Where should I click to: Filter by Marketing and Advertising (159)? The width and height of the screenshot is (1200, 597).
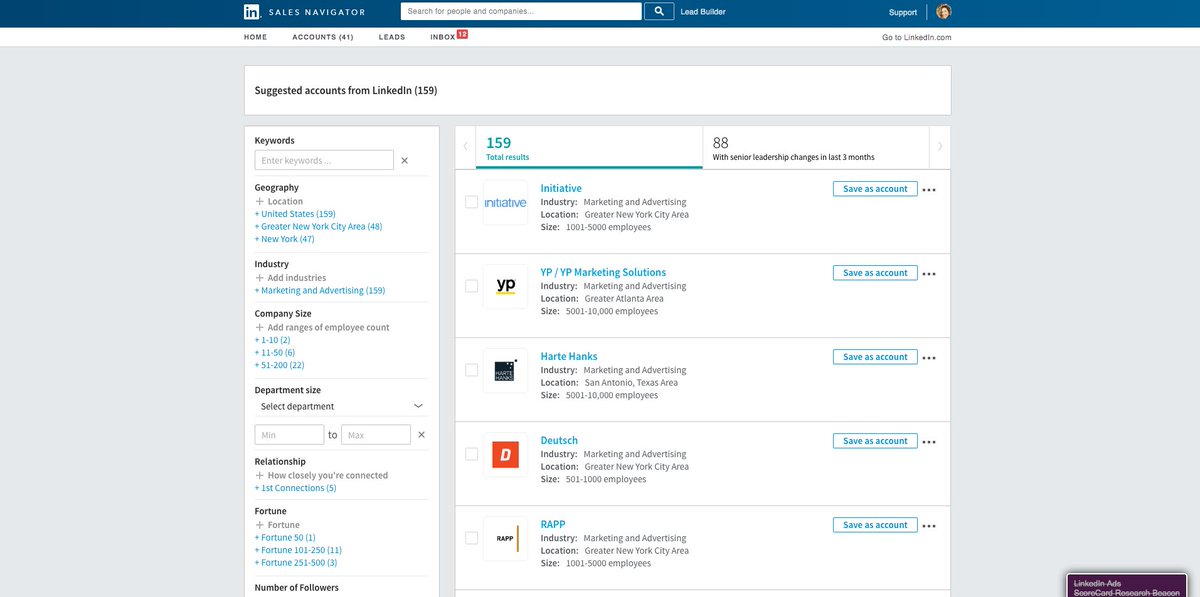click(x=320, y=291)
